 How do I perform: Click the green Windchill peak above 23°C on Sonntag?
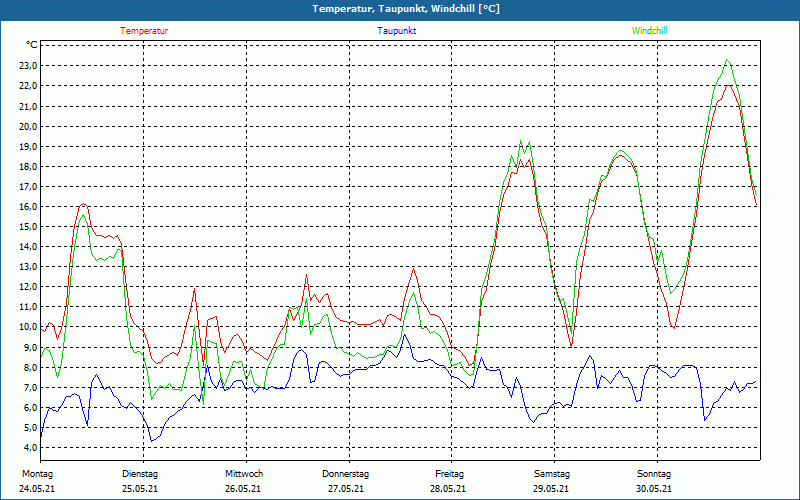[727, 60]
